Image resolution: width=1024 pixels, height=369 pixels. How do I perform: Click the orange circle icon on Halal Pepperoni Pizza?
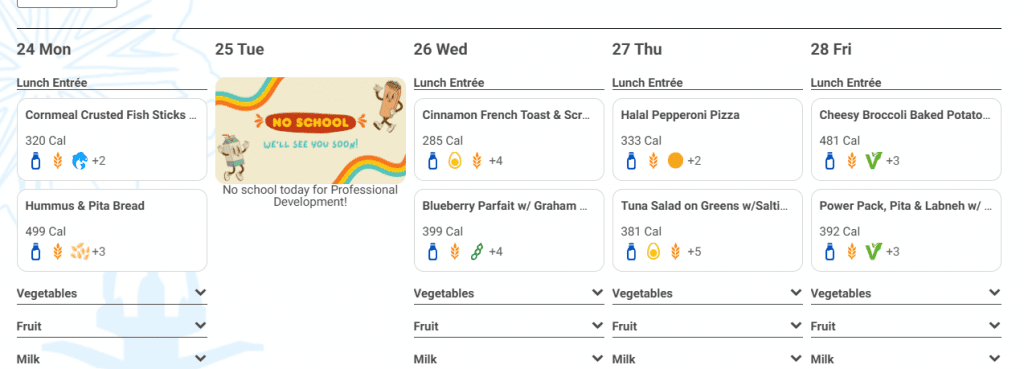(675, 161)
